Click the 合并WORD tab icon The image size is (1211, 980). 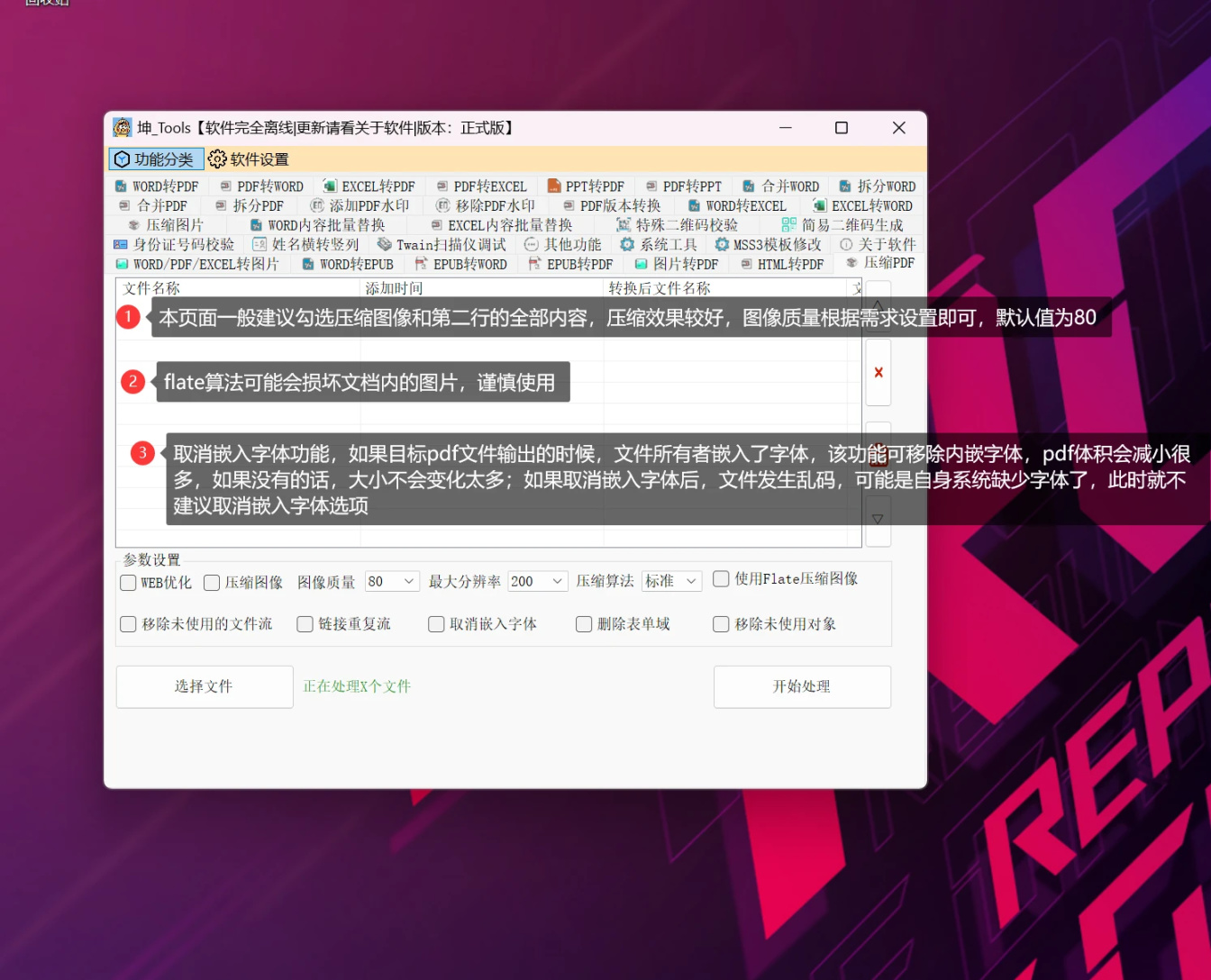pyautogui.click(x=749, y=186)
